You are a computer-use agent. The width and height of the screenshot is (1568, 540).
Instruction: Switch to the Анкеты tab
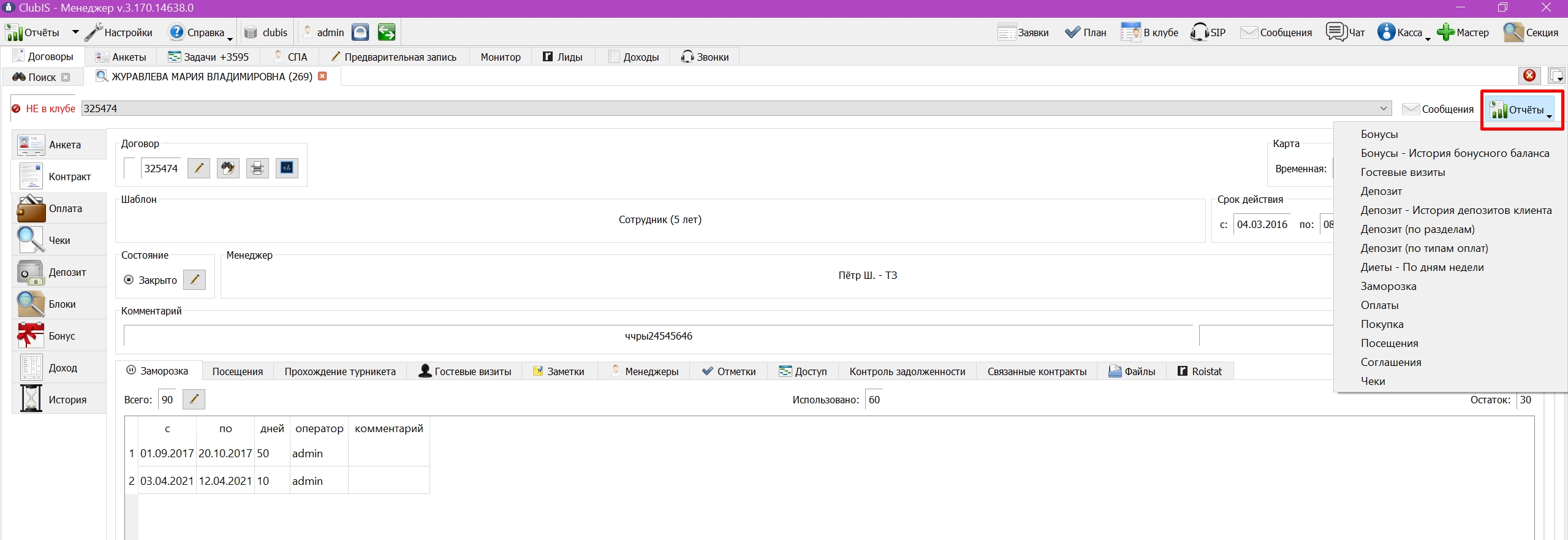(x=121, y=57)
